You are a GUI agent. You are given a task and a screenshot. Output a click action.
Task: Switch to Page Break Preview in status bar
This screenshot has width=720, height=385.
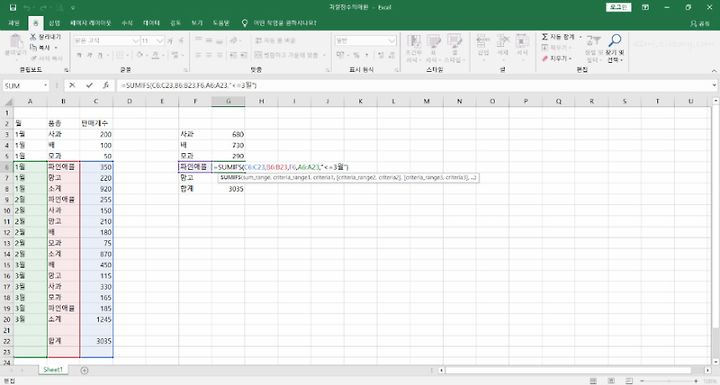629,381
